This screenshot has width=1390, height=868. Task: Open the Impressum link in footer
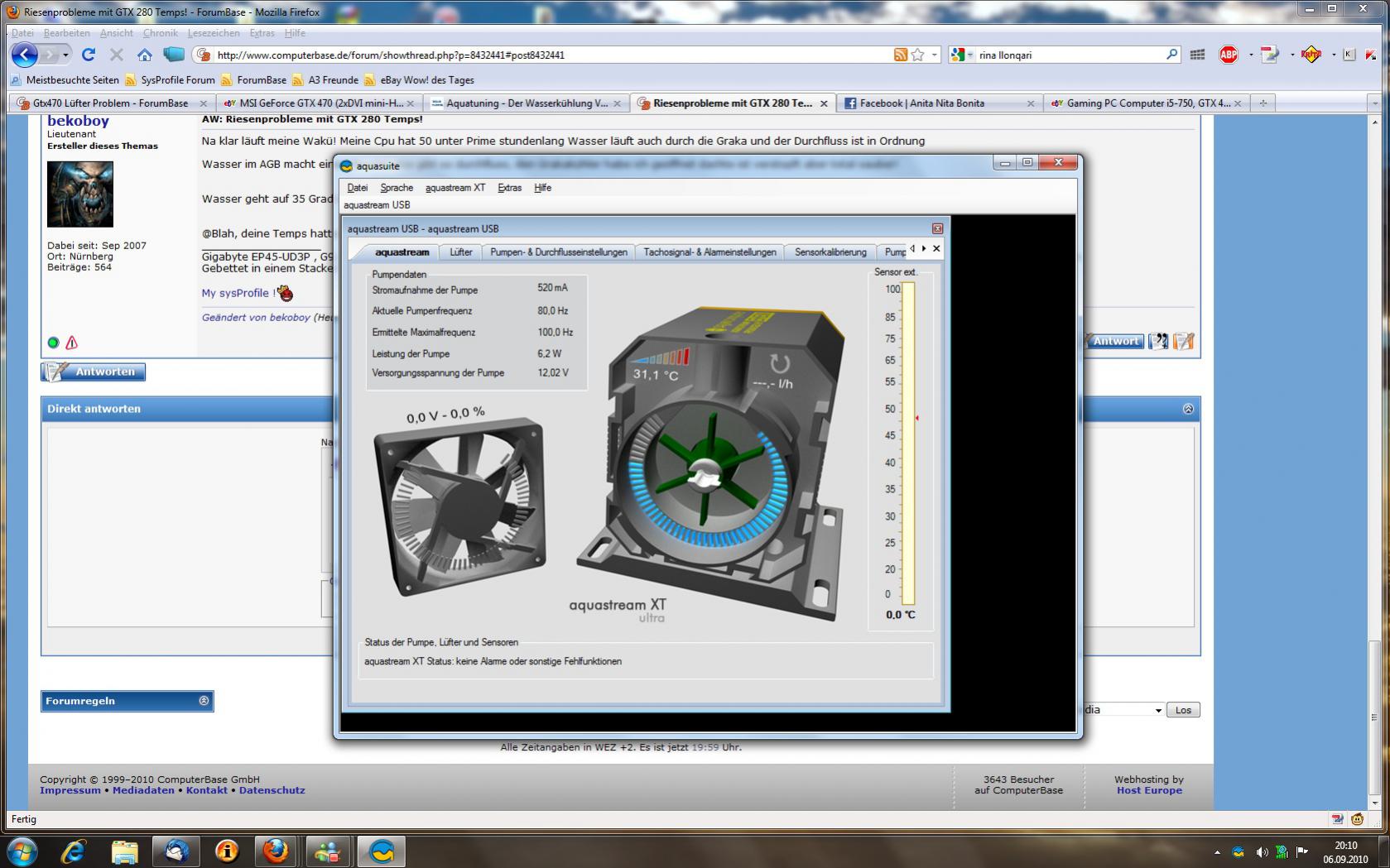70,790
